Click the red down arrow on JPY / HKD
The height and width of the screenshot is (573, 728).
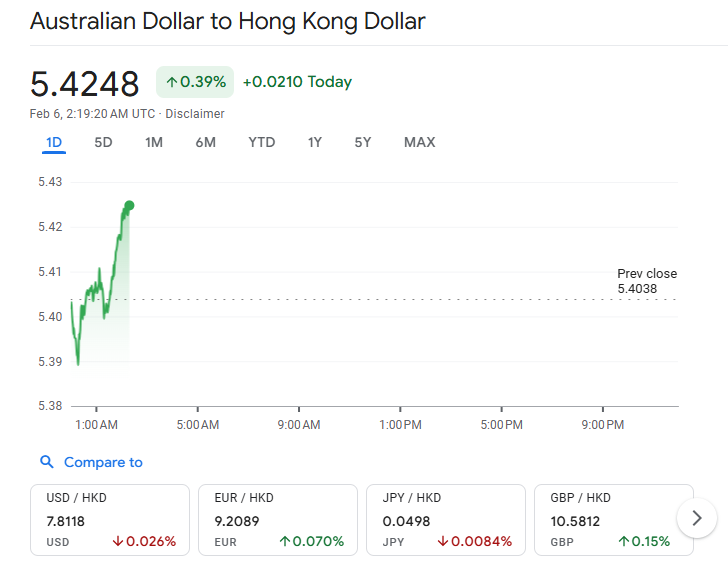pyautogui.click(x=443, y=542)
